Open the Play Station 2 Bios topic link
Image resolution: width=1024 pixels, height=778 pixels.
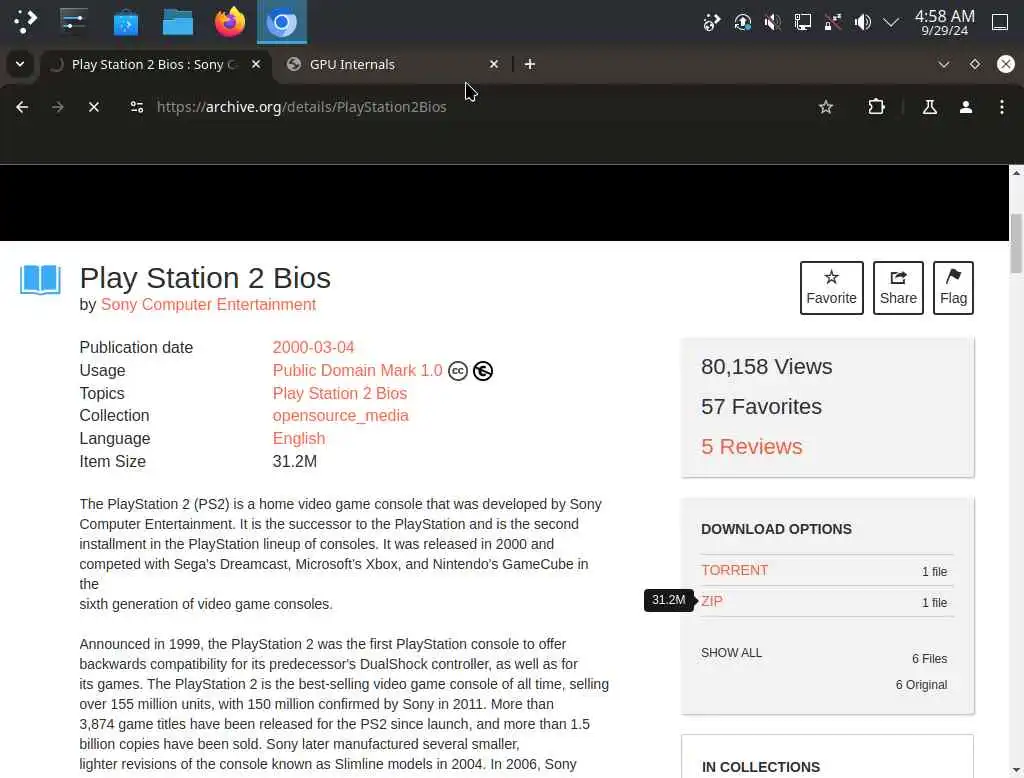[340, 393]
